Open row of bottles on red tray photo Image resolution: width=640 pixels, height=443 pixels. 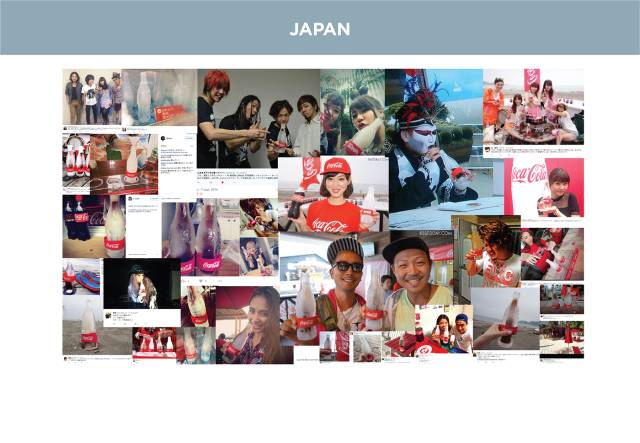154,343
